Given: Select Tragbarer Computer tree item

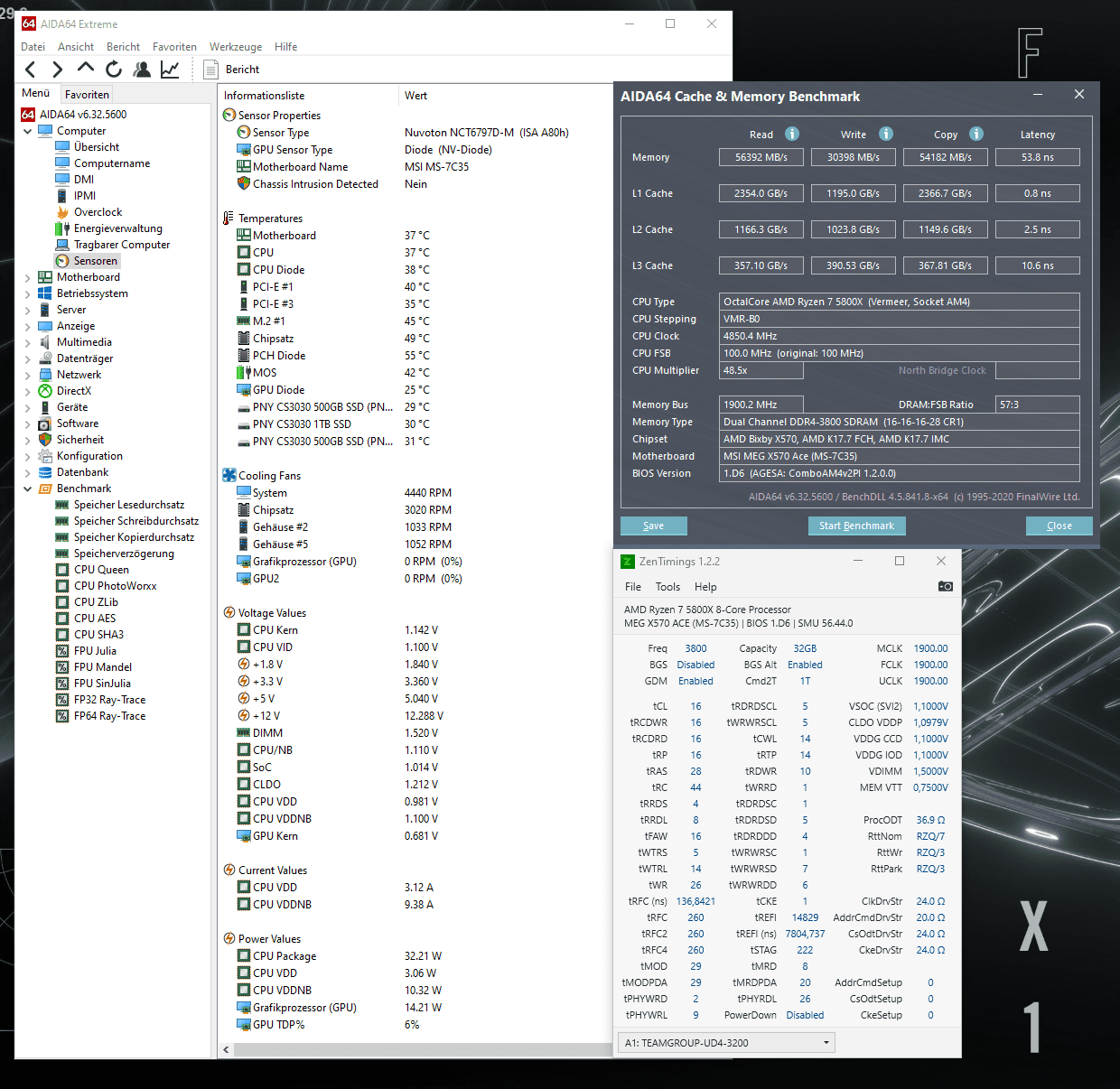Looking at the screenshot, I should point(122,245).
